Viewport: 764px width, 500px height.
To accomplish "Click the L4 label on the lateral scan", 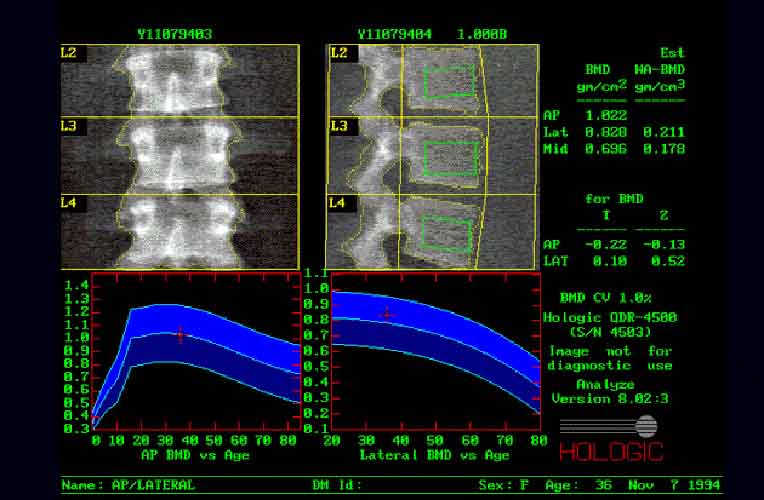I will pos(338,203).
